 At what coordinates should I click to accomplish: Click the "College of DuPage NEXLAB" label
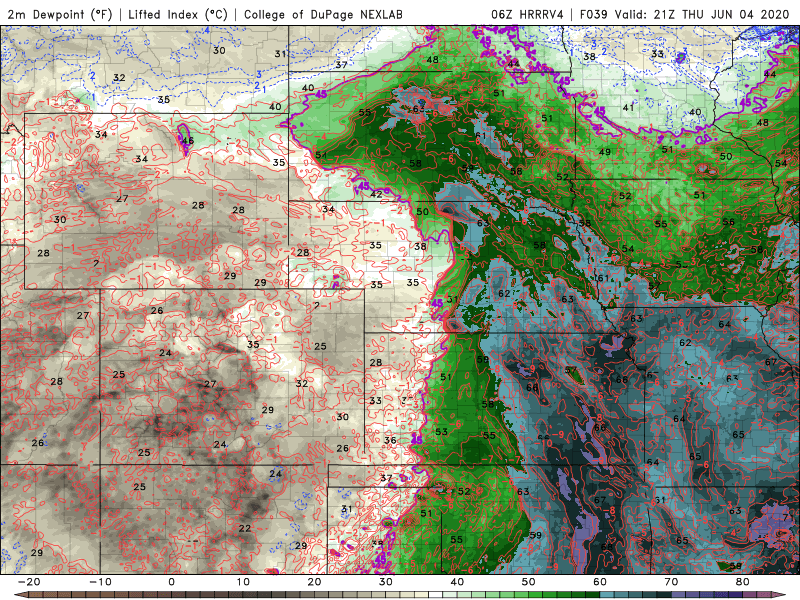tap(323, 14)
